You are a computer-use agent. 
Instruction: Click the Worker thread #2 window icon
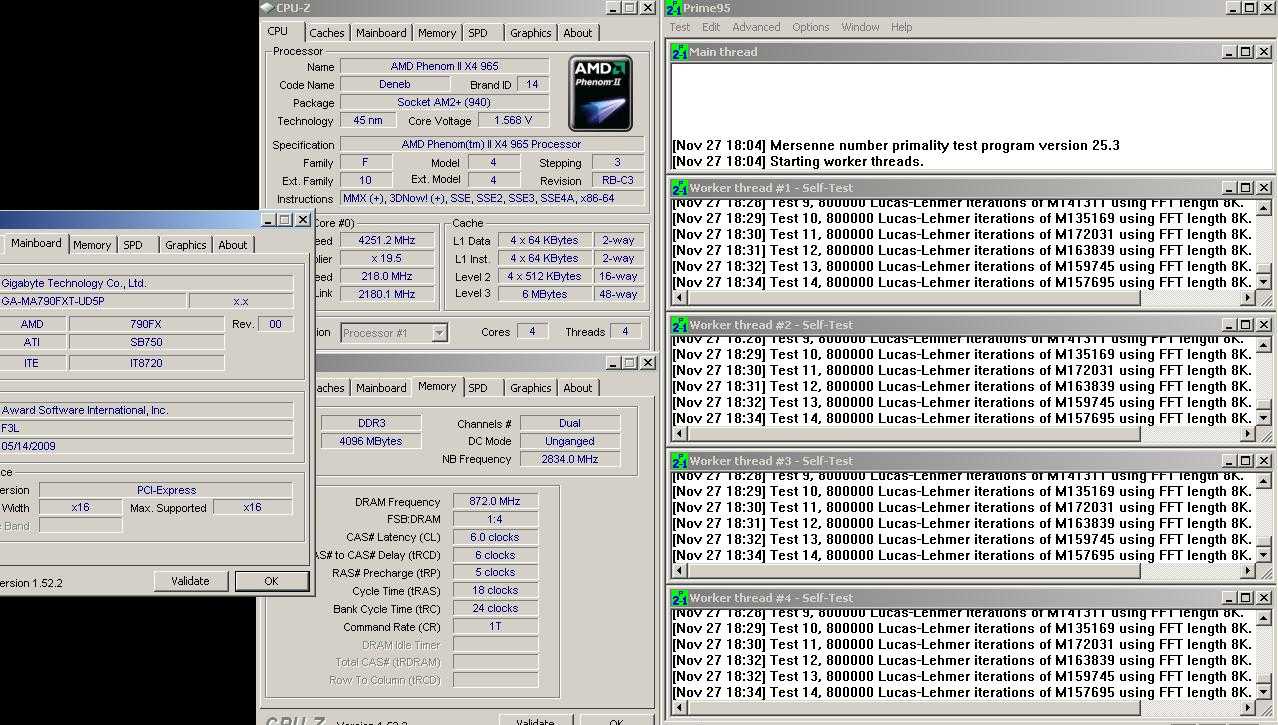679,324
